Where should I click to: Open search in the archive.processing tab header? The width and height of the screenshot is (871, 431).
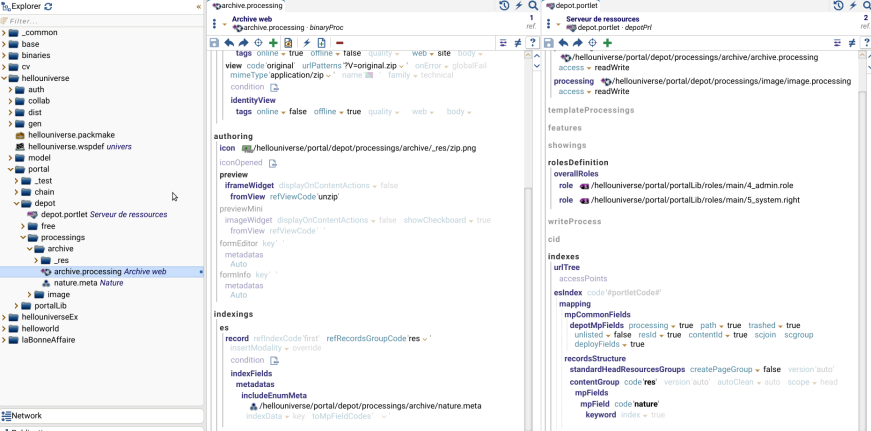[534, 6]
